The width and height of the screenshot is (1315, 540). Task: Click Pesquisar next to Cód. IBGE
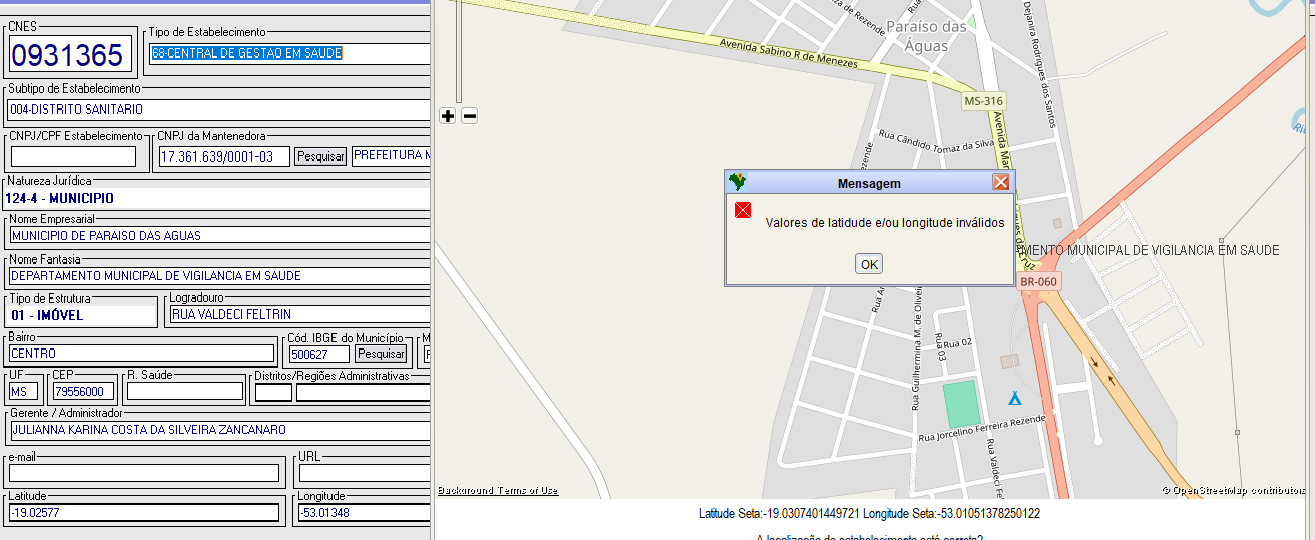[381, 354]
